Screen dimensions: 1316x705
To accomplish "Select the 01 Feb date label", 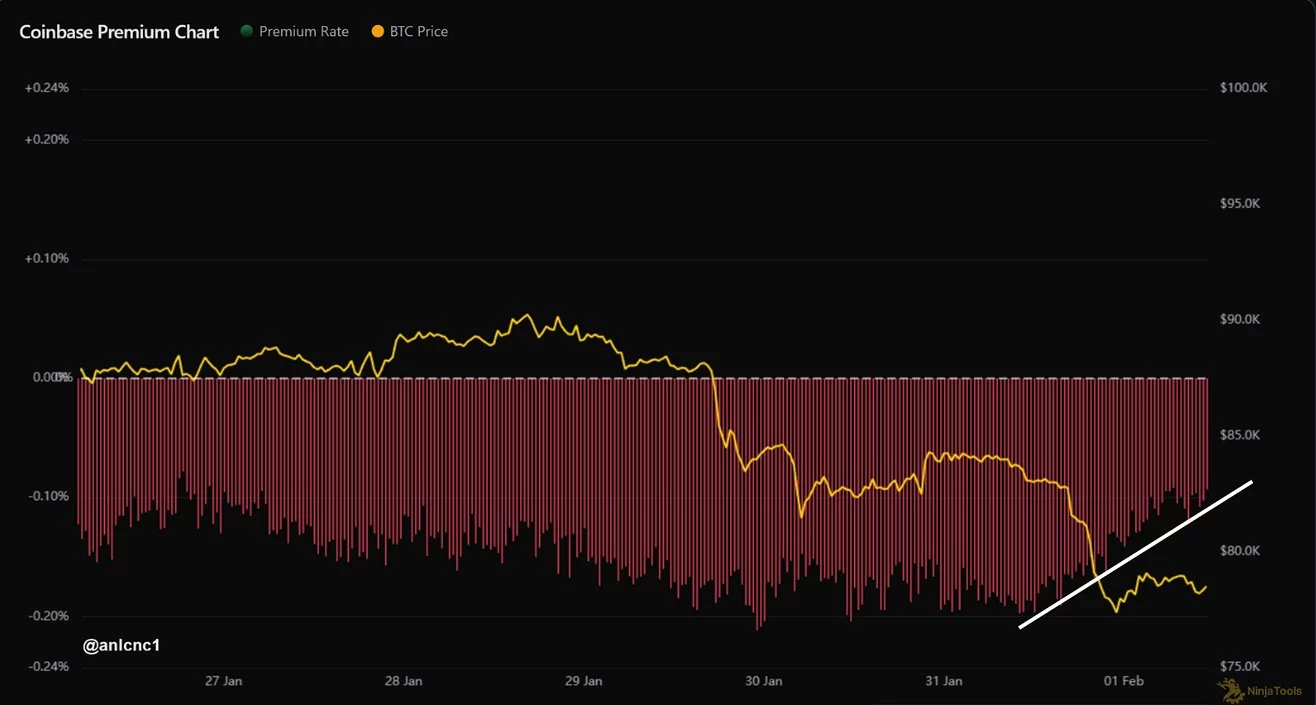I will (1123, 681).
